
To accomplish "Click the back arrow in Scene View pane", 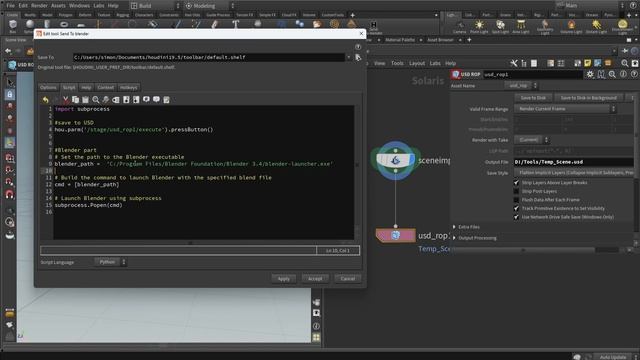I will pyautogui.click(x=8, y=51).
